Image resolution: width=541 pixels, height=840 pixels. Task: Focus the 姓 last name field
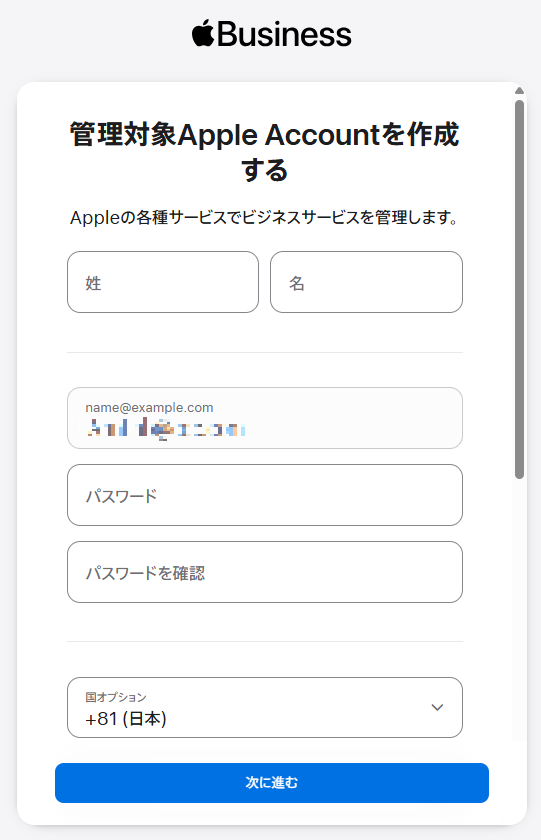pyautogui.click(x=163, y=282)
